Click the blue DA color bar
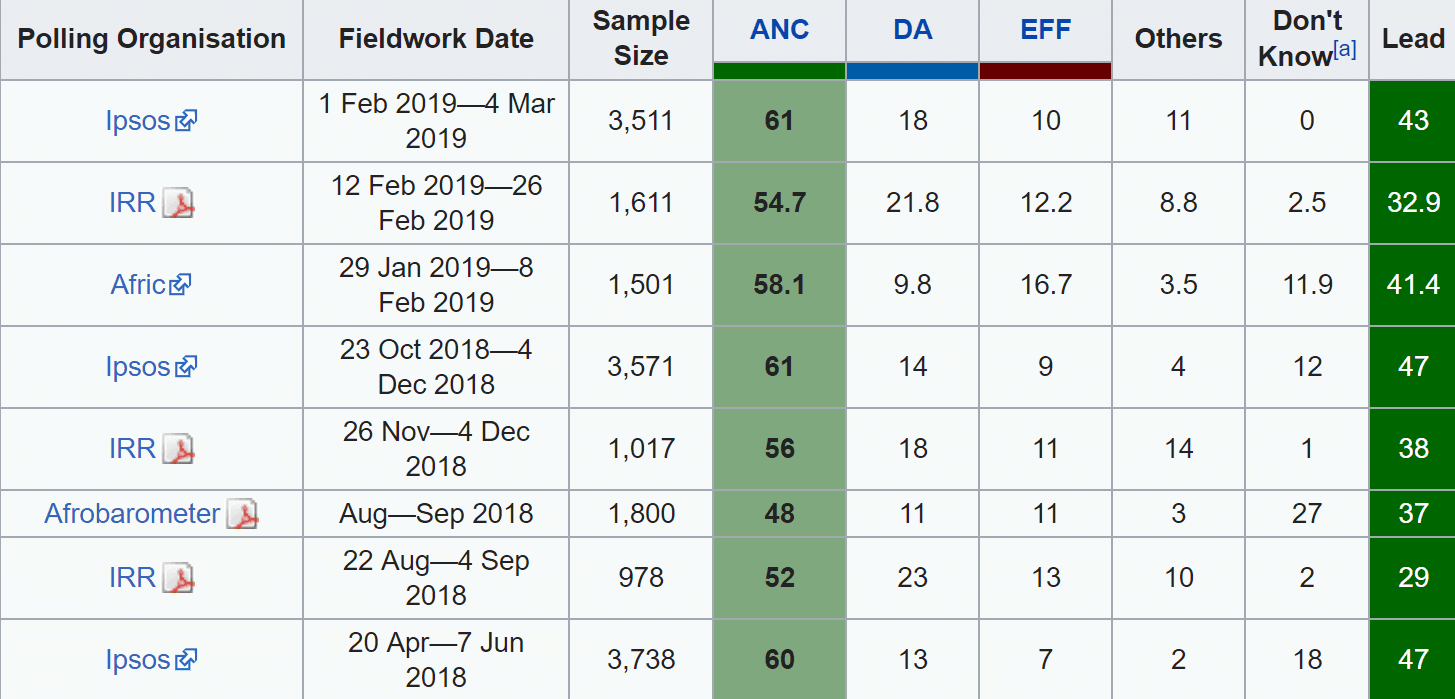Image resolution: width=1455 pixels, height=699 pixels. point(912,71)
